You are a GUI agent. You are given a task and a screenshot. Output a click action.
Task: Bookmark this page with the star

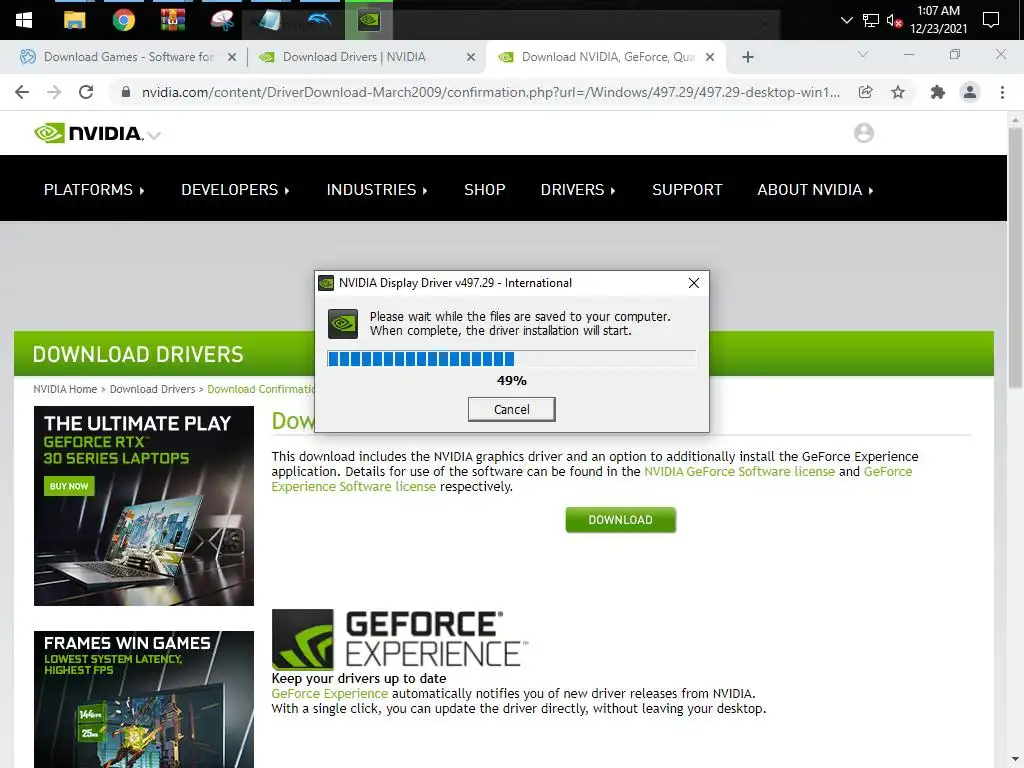(x=898, y=92)
